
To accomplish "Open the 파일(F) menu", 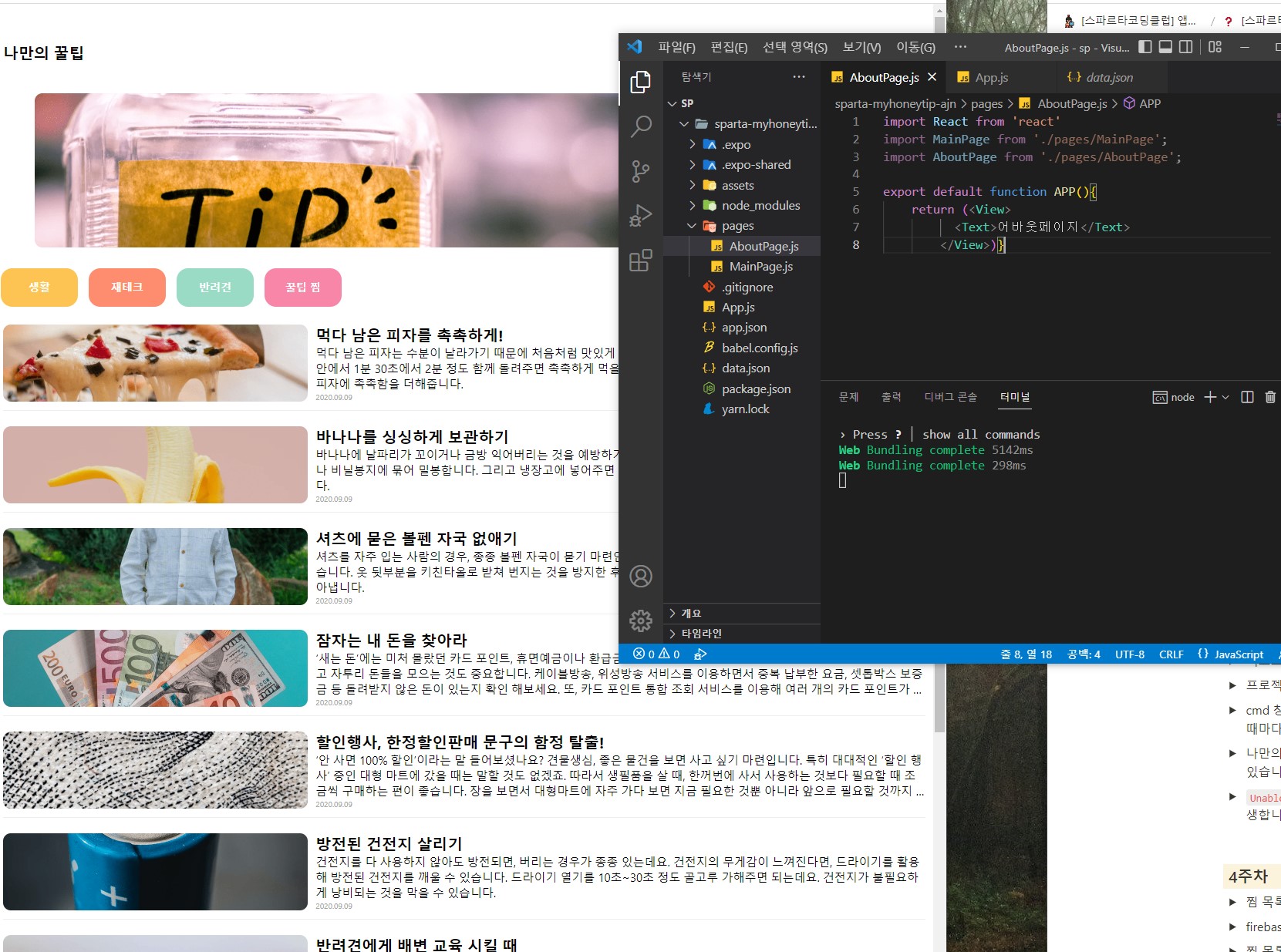I will (x=676, y=47).
